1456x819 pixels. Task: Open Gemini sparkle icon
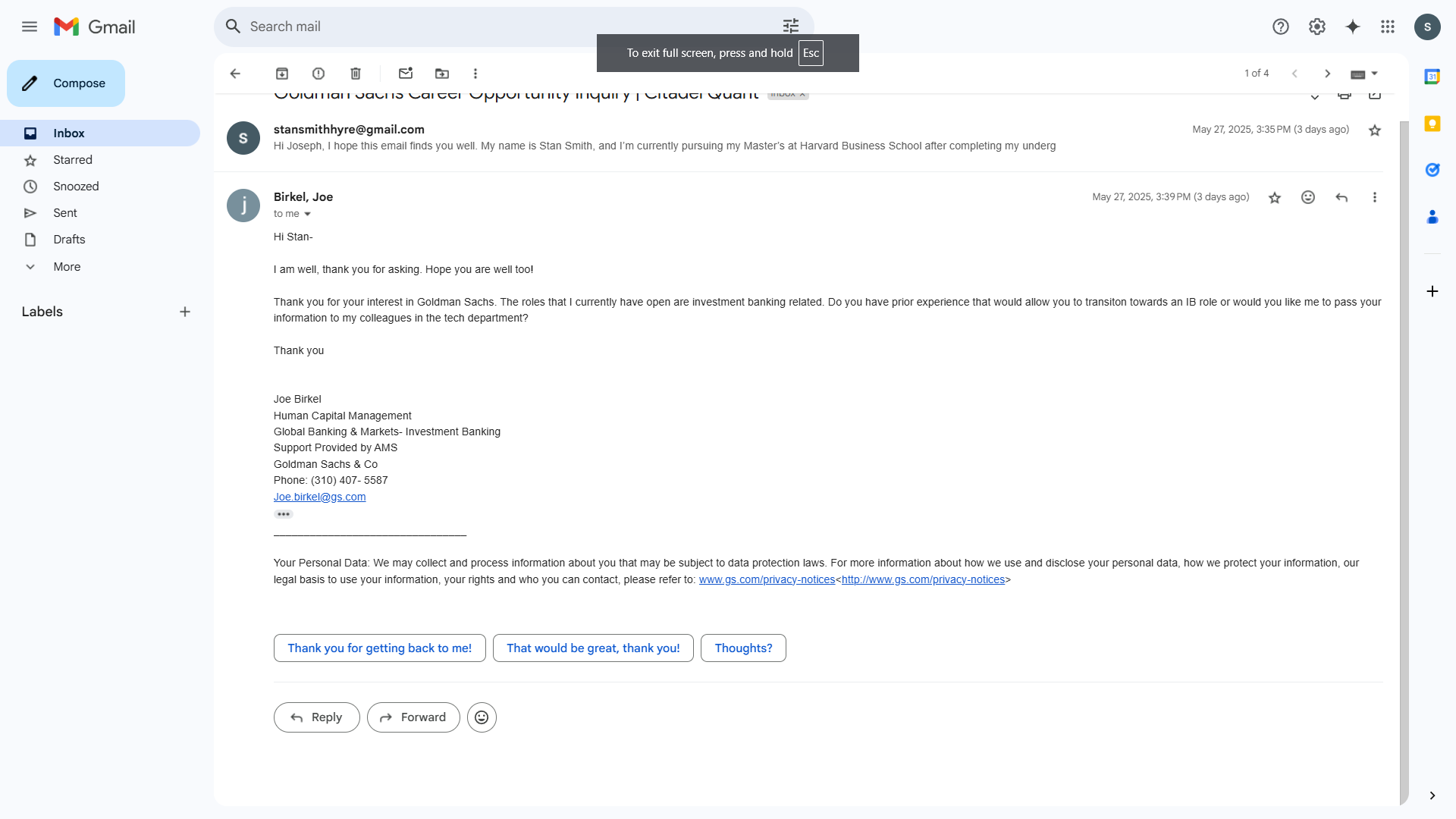click(1353, 27)
